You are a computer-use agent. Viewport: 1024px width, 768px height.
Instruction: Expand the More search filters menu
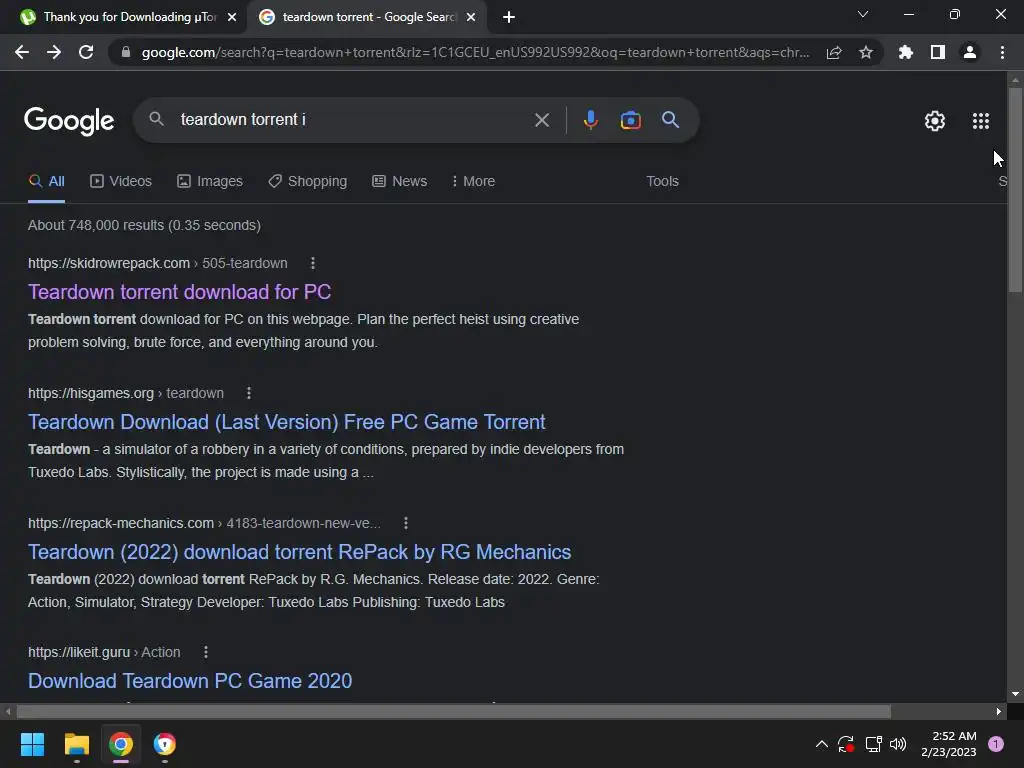[473, 181]
